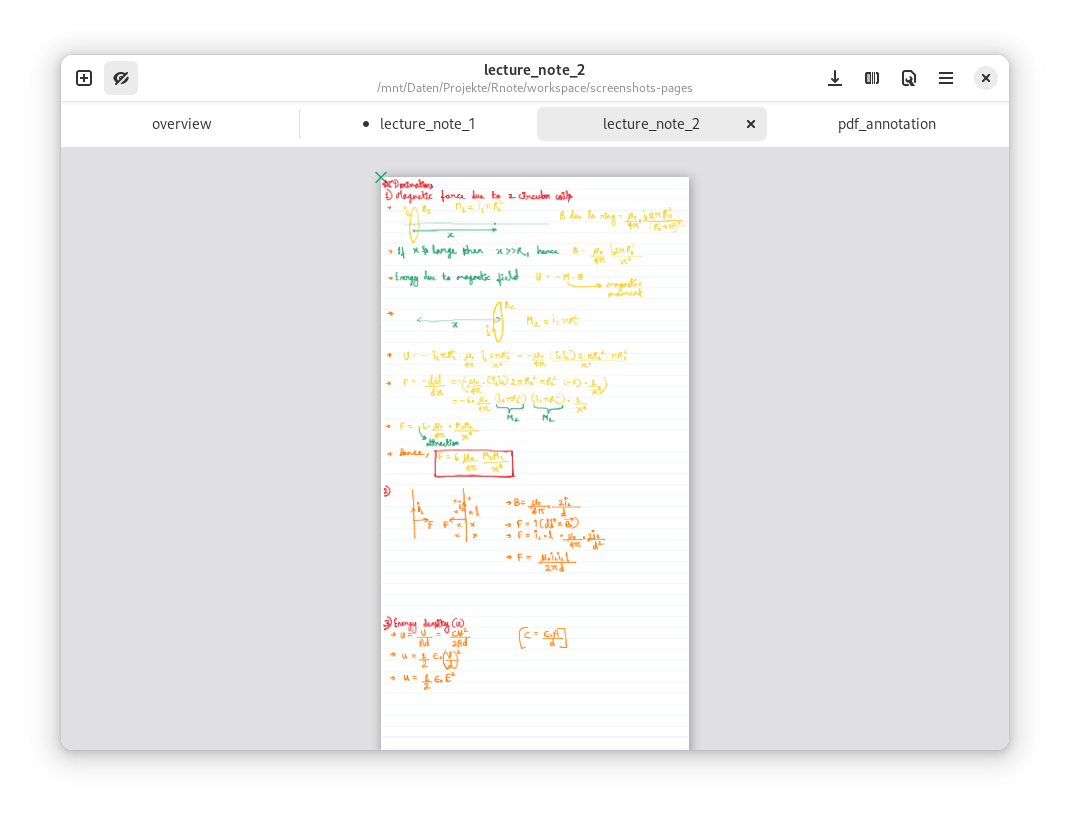The height and width of the screenshot is (817, 1070).
Task: Close the lecture_note_2 tab
Action: pos(751,124)
